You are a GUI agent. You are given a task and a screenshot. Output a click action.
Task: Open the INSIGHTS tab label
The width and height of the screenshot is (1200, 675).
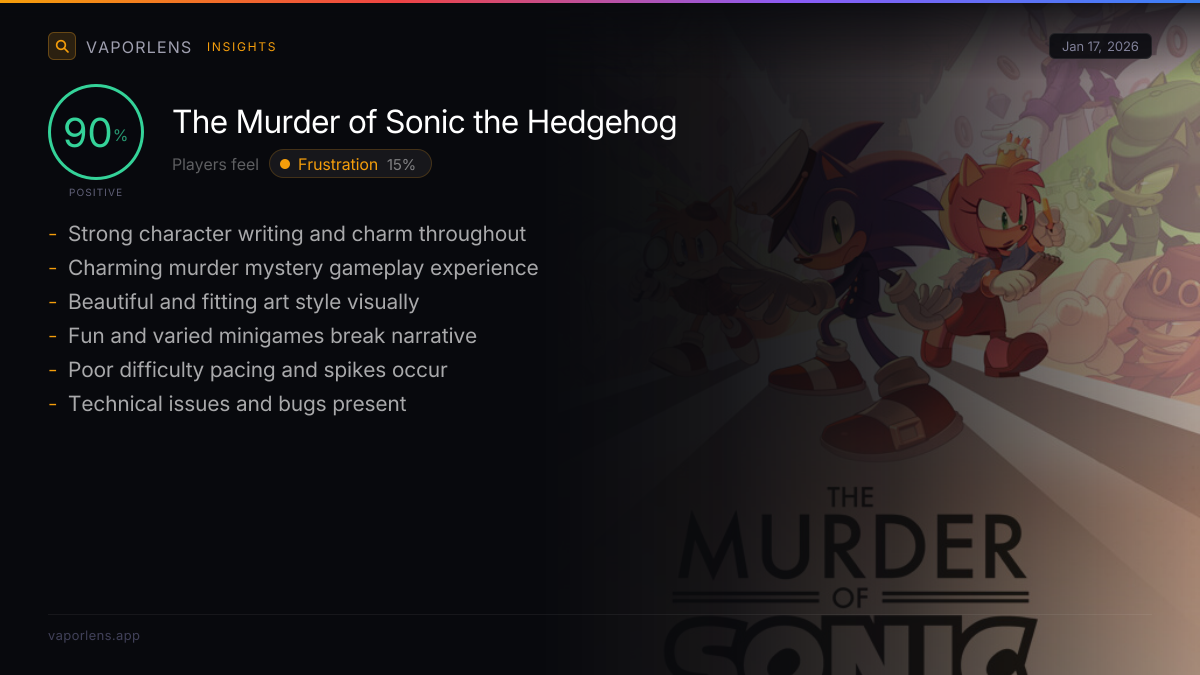(241, 47)
